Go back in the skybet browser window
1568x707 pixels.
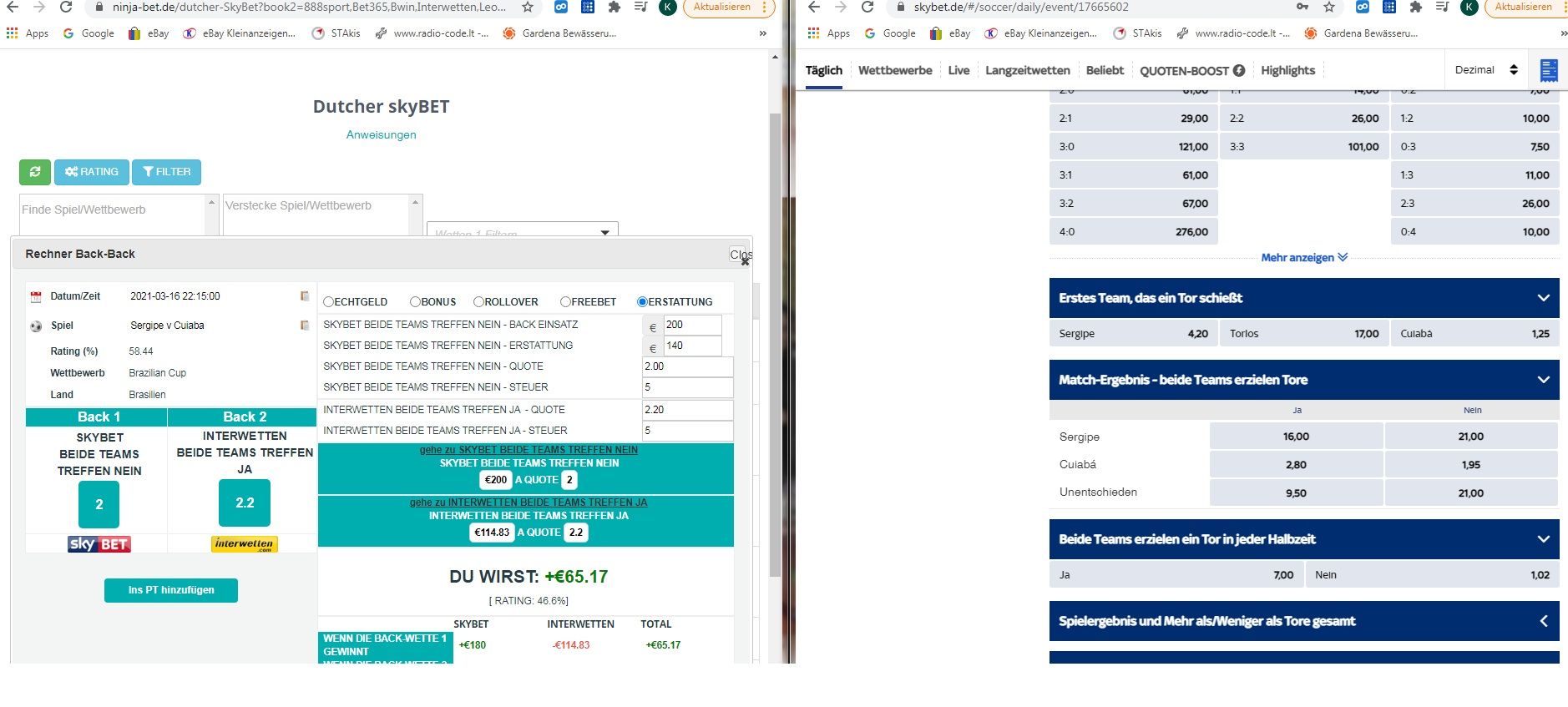pos(814,7)
